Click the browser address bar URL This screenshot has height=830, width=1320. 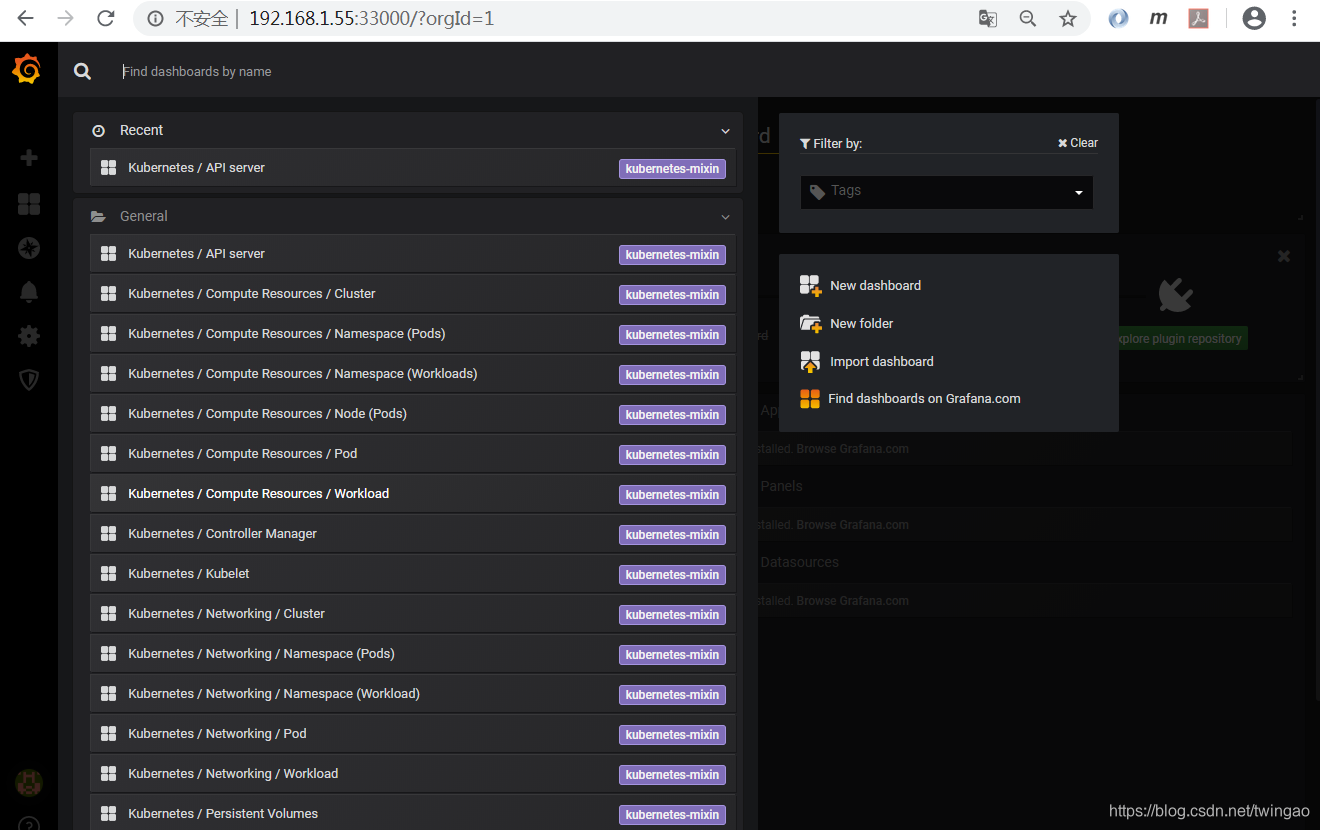pyautogui.click(x=371, y=18)
